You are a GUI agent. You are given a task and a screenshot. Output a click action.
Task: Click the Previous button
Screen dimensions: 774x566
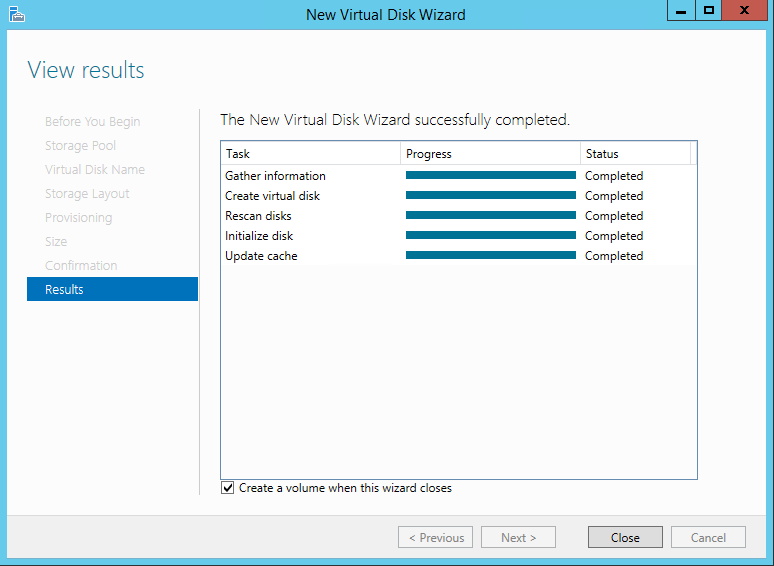click(x=435, y=537)
